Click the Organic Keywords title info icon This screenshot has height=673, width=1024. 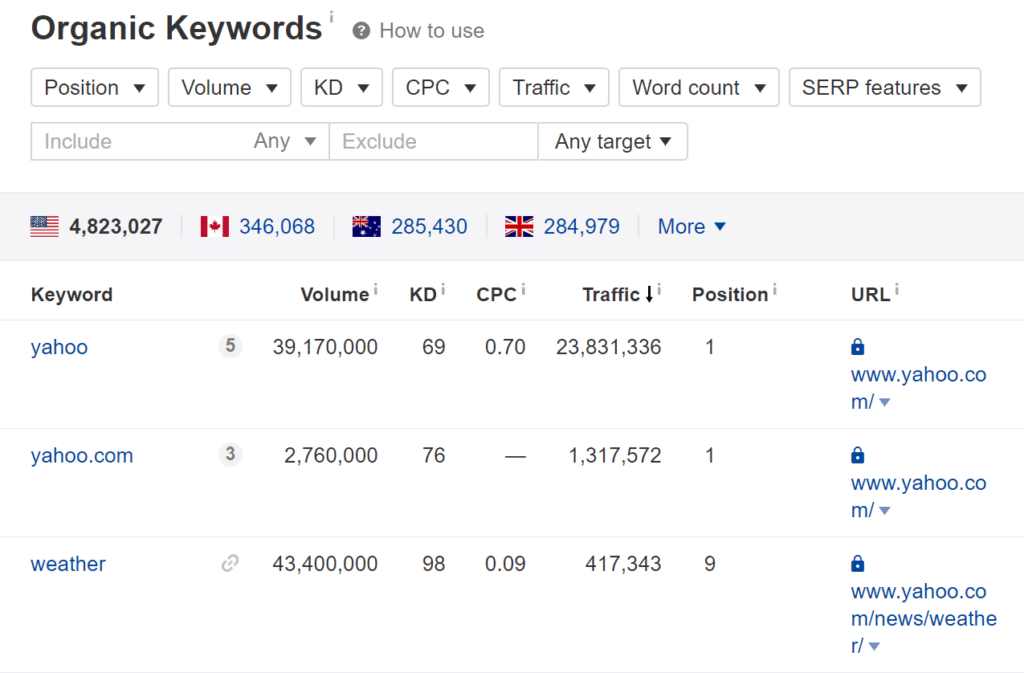pos(331,17)
